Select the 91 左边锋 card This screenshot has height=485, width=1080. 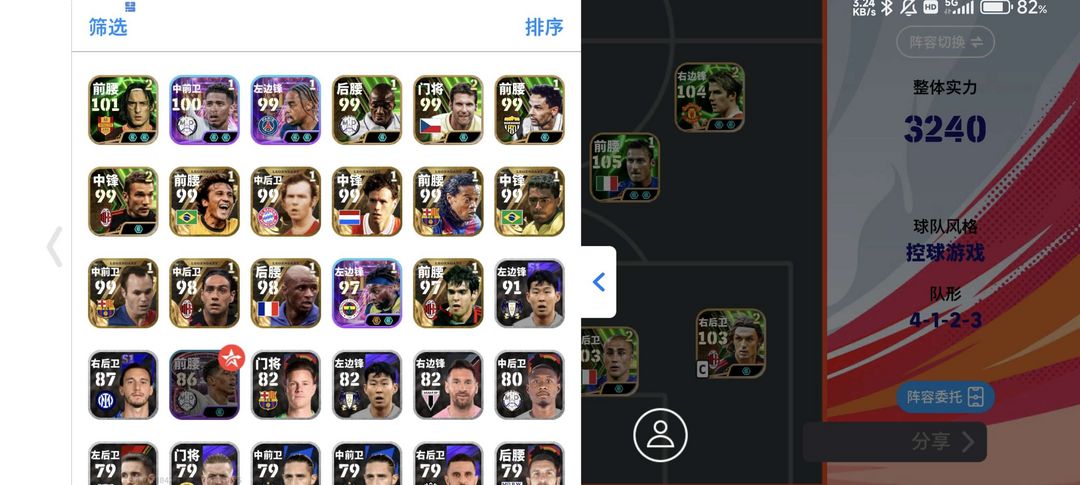click(530, 293)
